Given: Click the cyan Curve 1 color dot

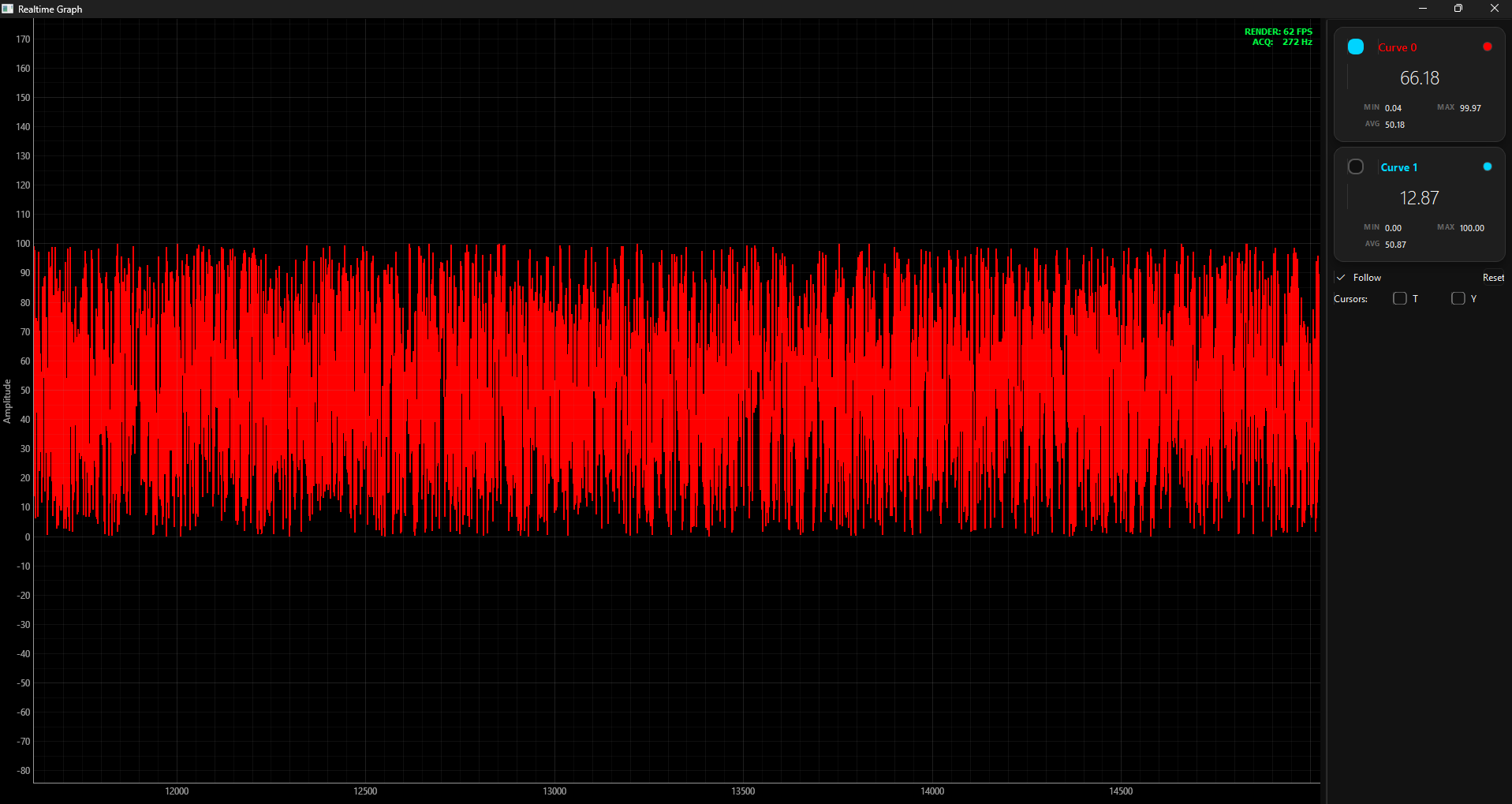Looking at the screenshot, I should point(1487,166).
